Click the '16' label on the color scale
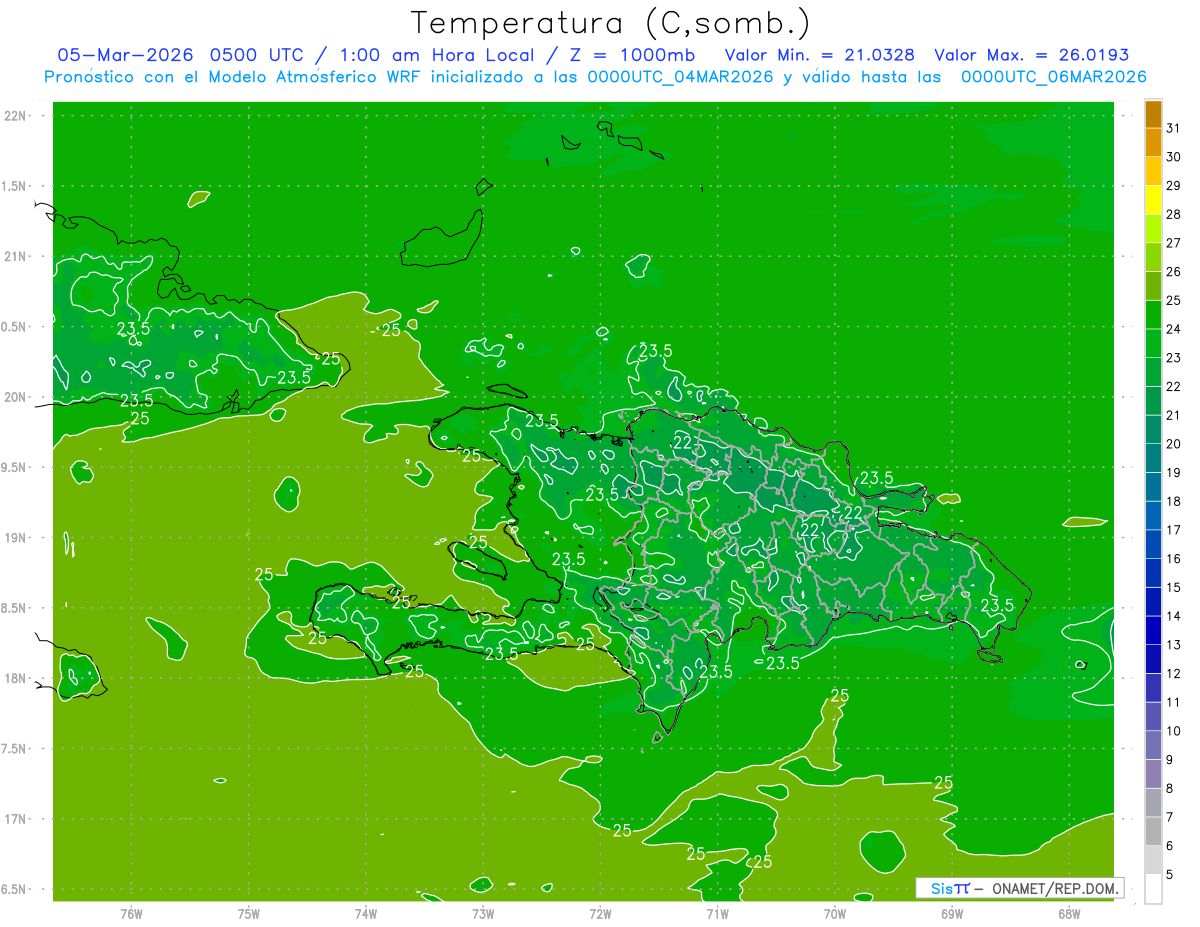 [1173, 559]
